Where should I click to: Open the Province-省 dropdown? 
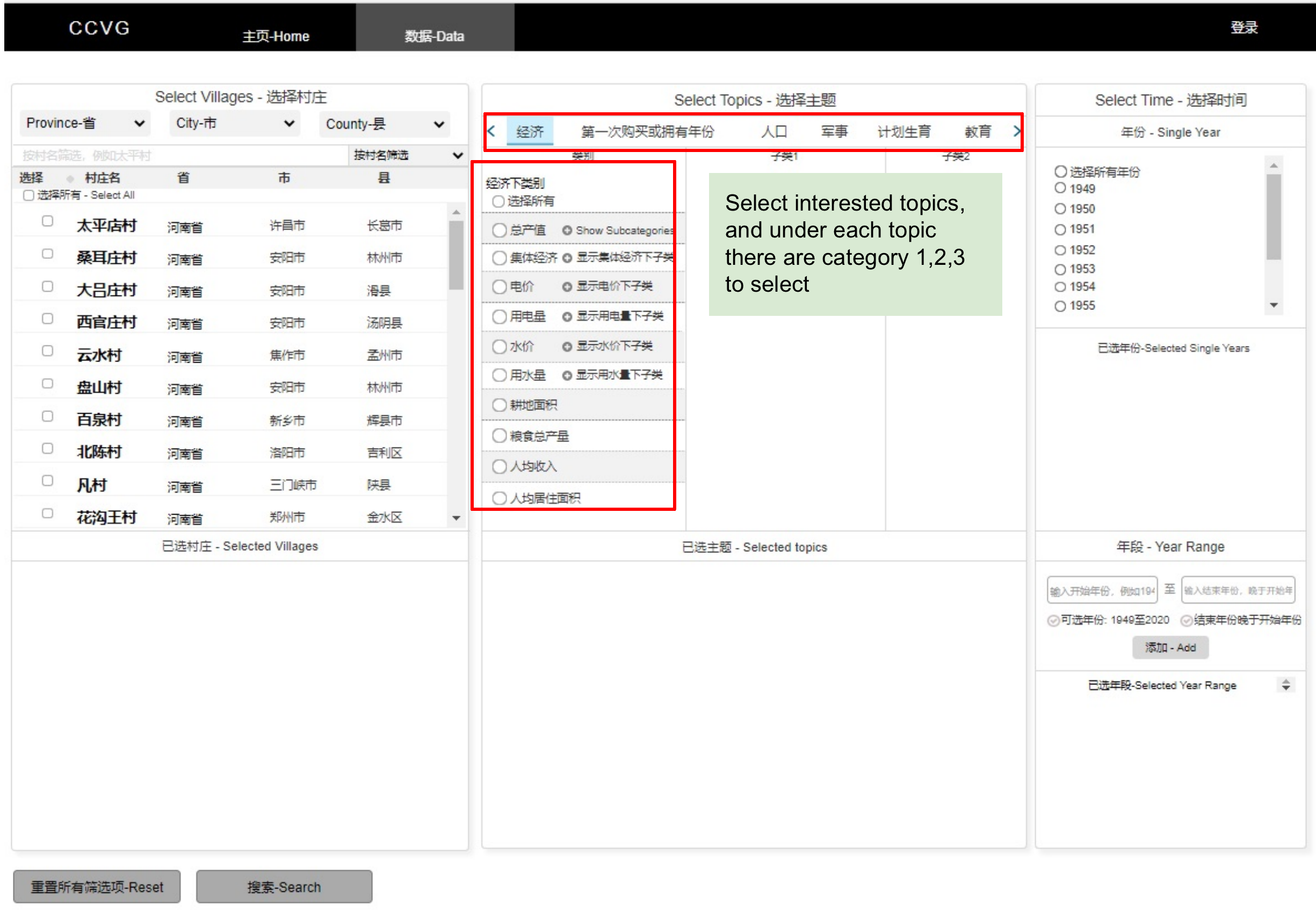point(85,123)
